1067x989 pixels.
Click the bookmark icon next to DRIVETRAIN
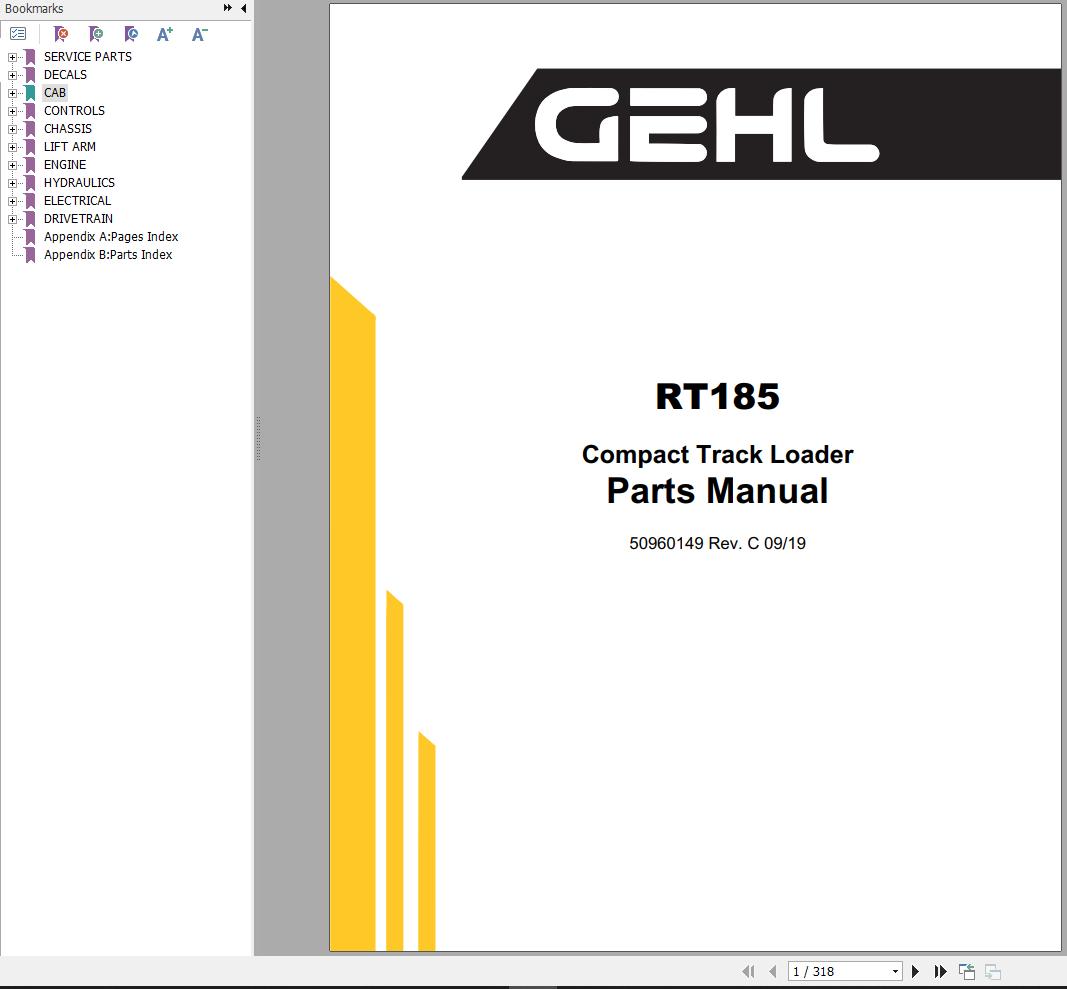(x=30, y=219)
